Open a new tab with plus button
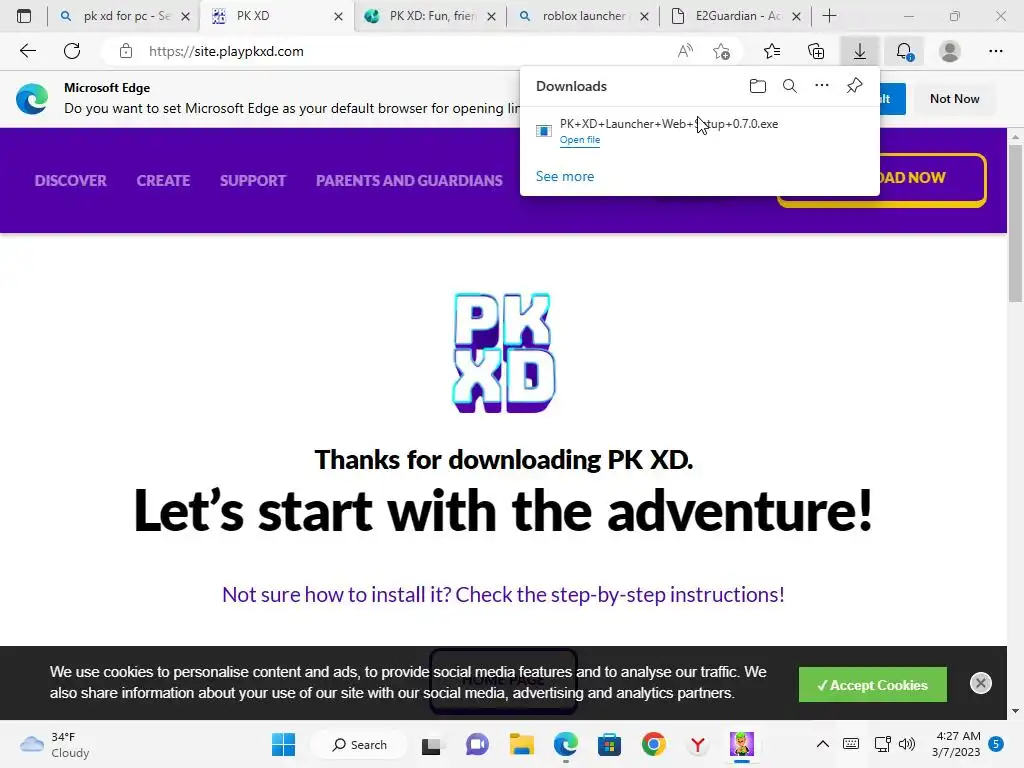 click(x=829, y=16)
